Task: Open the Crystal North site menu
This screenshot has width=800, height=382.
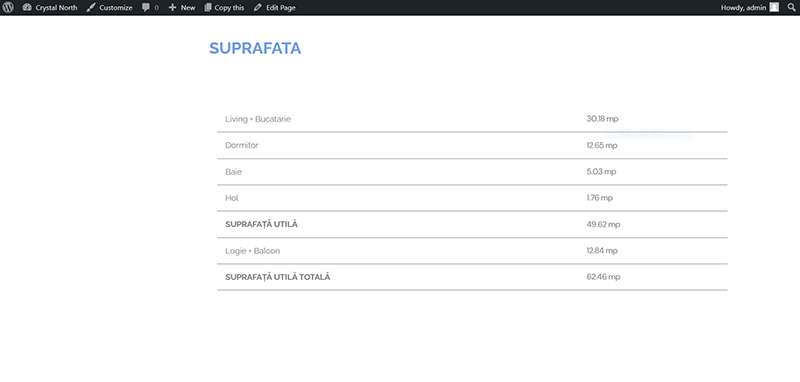Action: [50, 8]
